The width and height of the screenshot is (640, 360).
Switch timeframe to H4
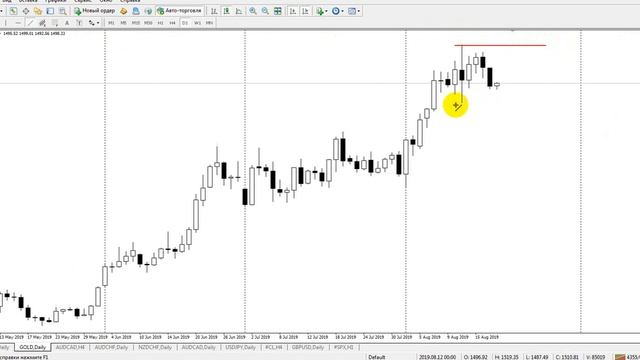pyautogui.click(x=173, y=23)
